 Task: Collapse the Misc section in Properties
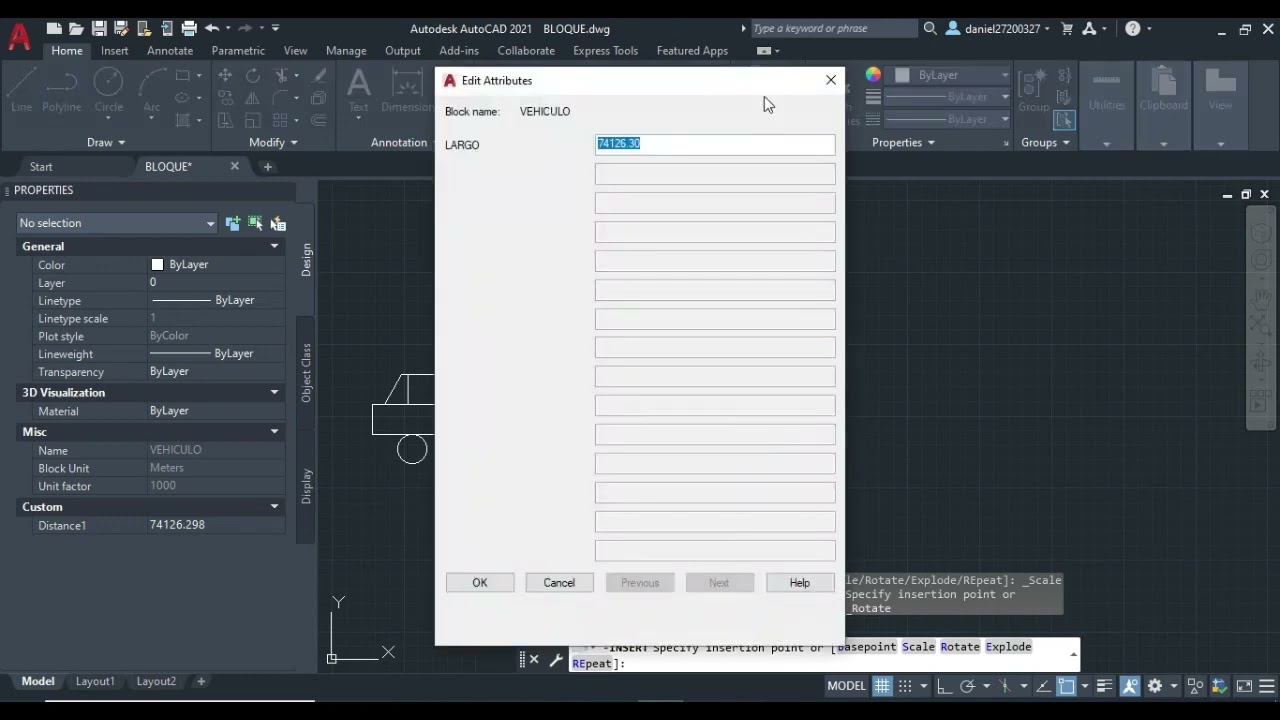[274, 431]
